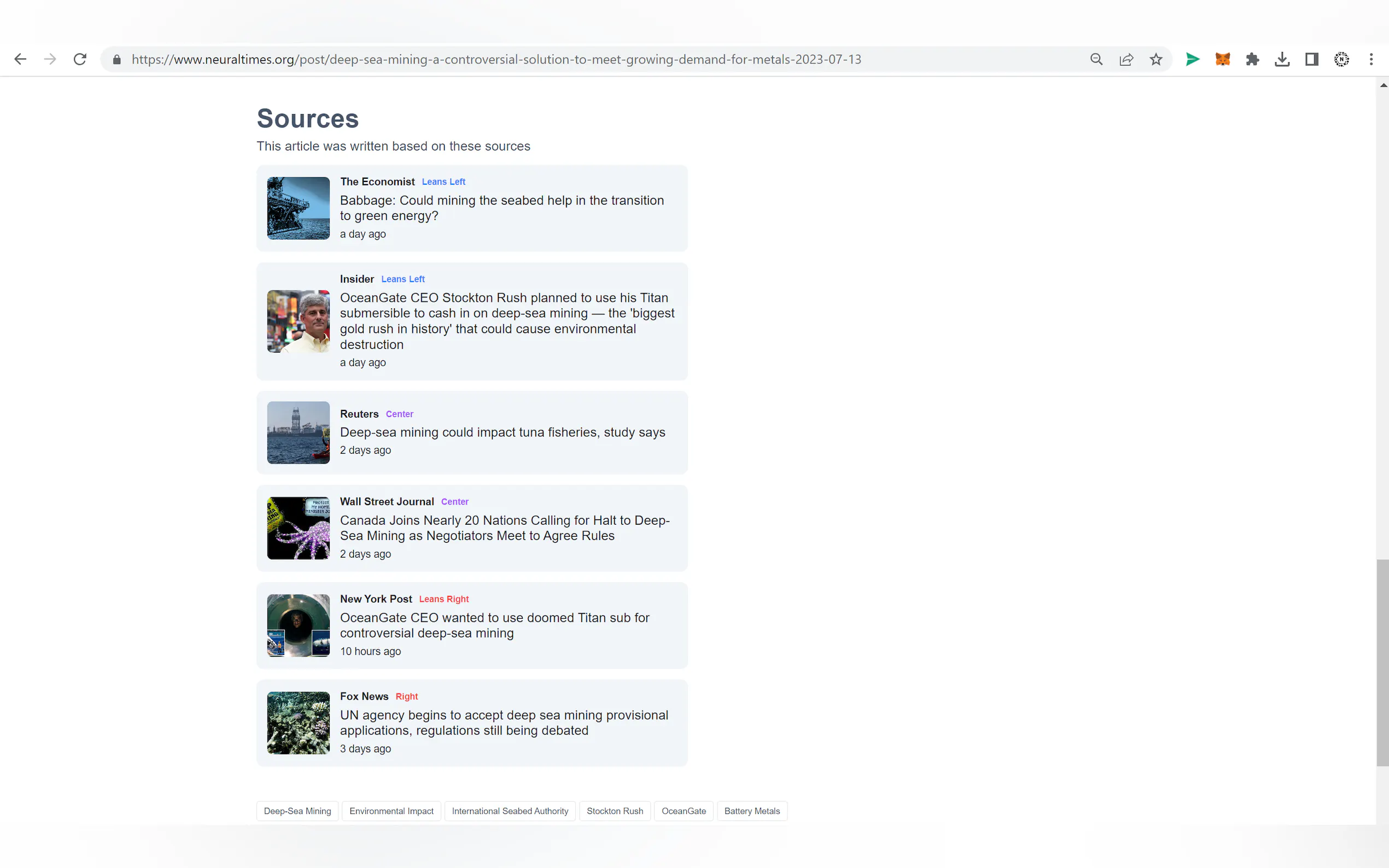The image size is (1389, 868).
Task: Reload the page with refresh icon
Action: click(80, 59)
